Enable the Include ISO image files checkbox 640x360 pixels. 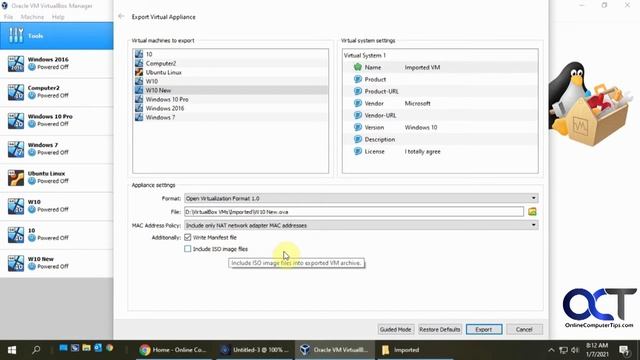(x=188, y=249)
